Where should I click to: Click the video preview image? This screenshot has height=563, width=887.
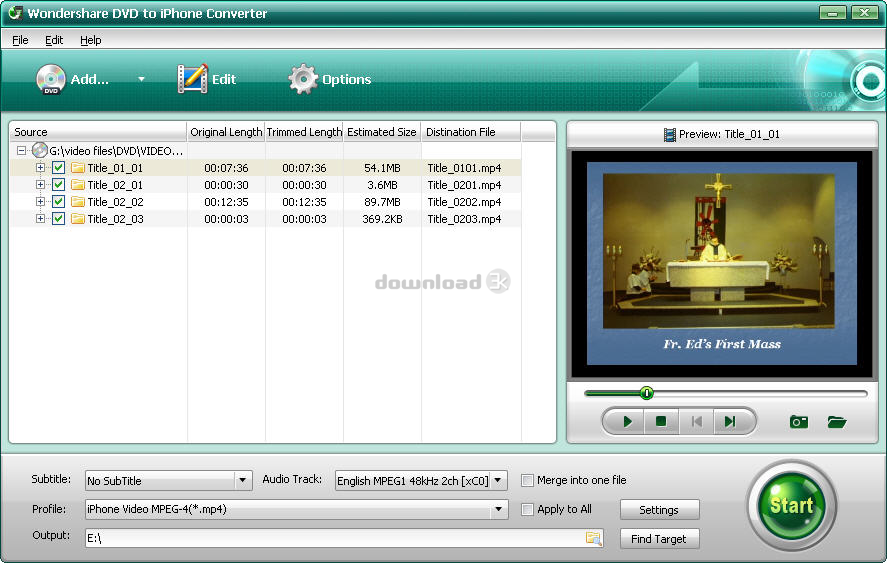(722, 264)
